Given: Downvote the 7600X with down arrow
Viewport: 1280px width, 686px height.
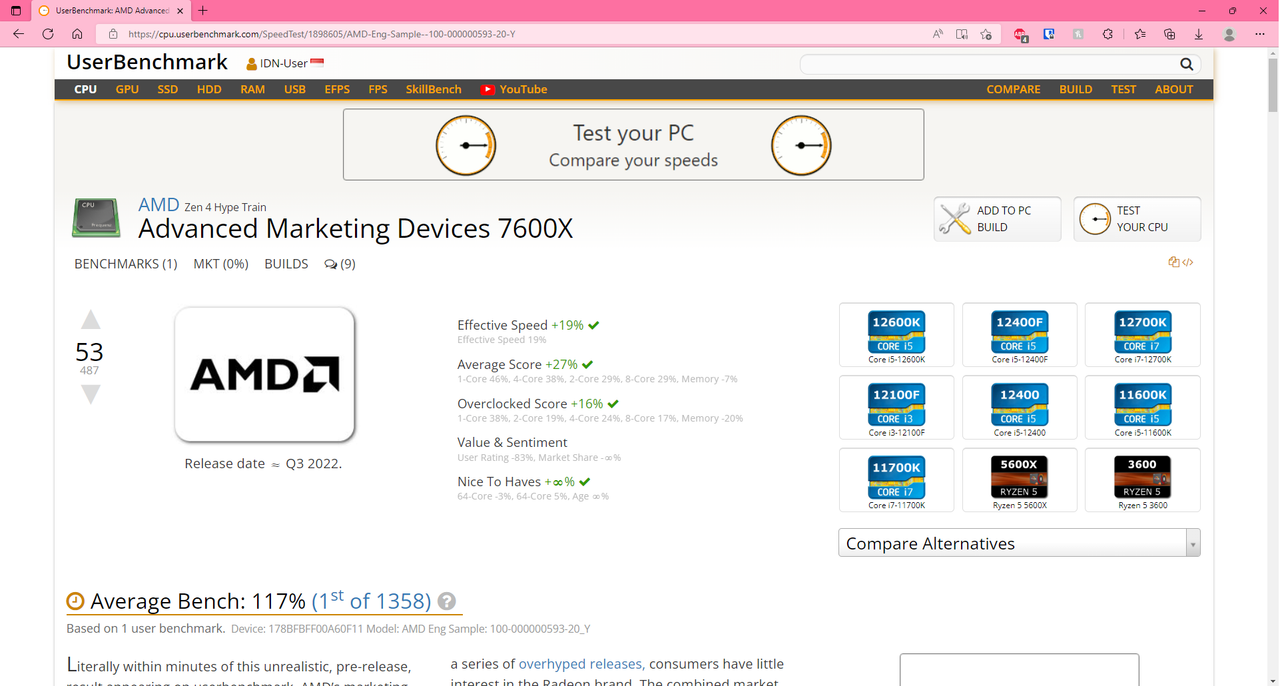Looking at the screenshot, I should [x=90, y=394].
